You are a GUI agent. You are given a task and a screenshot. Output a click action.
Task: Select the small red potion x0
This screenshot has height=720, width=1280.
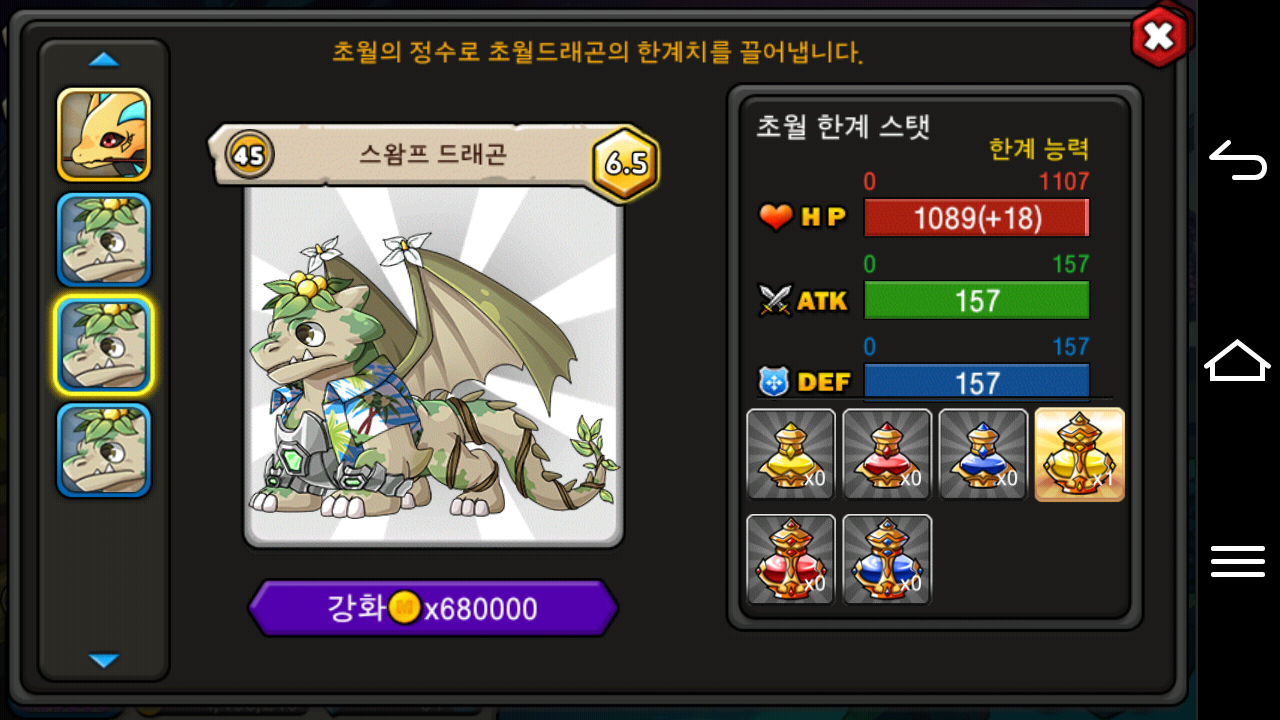(x=887, y=454)
